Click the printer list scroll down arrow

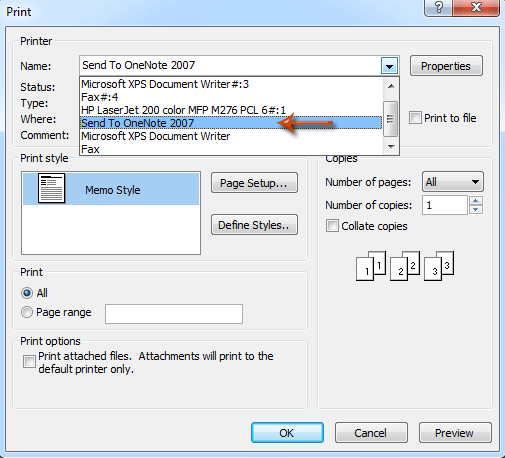tap(391, 146)
